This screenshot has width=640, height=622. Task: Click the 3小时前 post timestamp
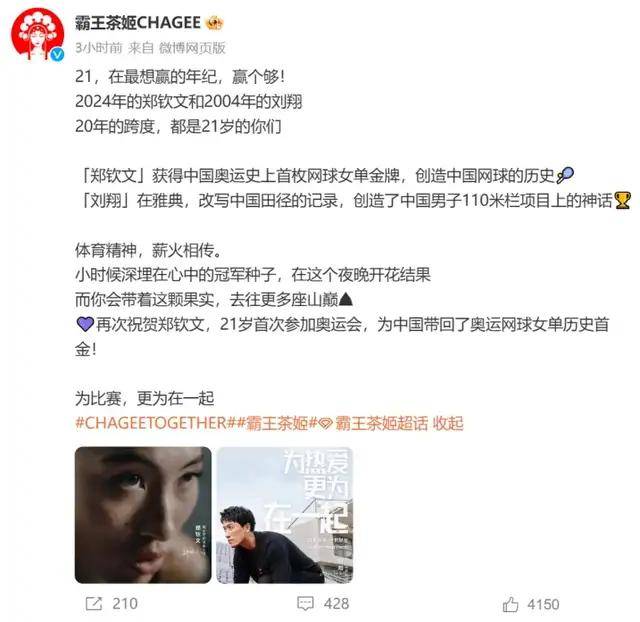tap(99, 48)
